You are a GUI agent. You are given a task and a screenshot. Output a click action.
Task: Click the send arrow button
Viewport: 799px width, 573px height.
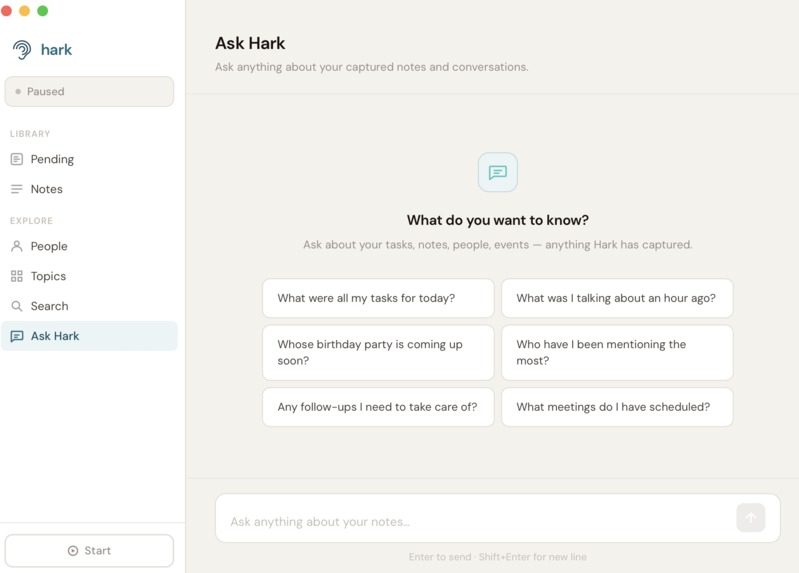pyautogui.click(x=751, y=518)
